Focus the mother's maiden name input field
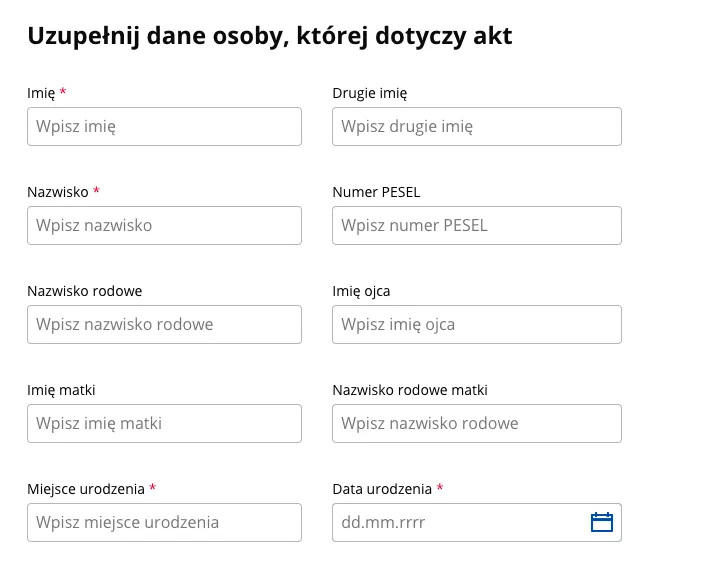 pos(476,424)
